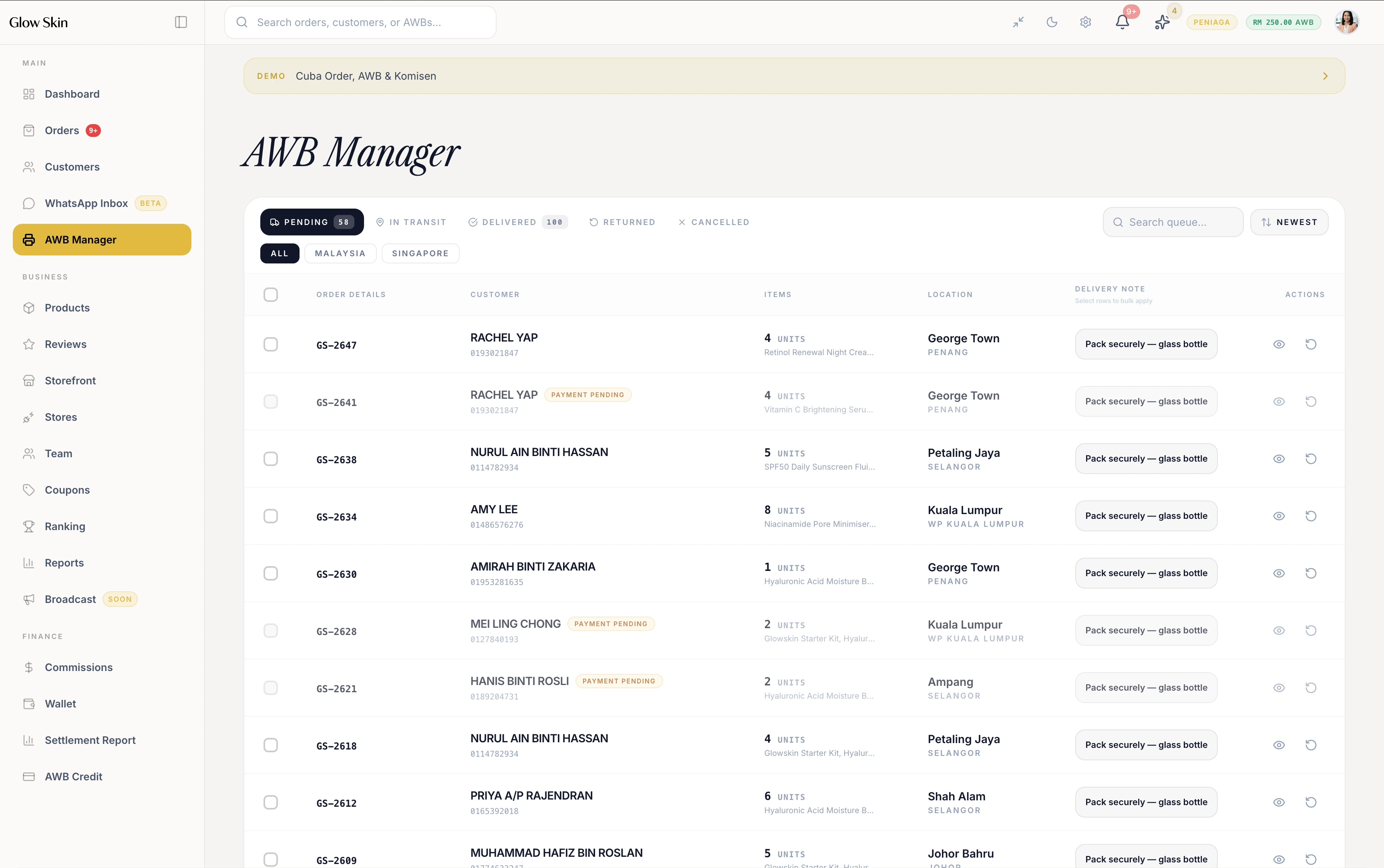Expand the DEMO banner chevron
This screenshot has width=1384, height=868.
click(1326, 76)
